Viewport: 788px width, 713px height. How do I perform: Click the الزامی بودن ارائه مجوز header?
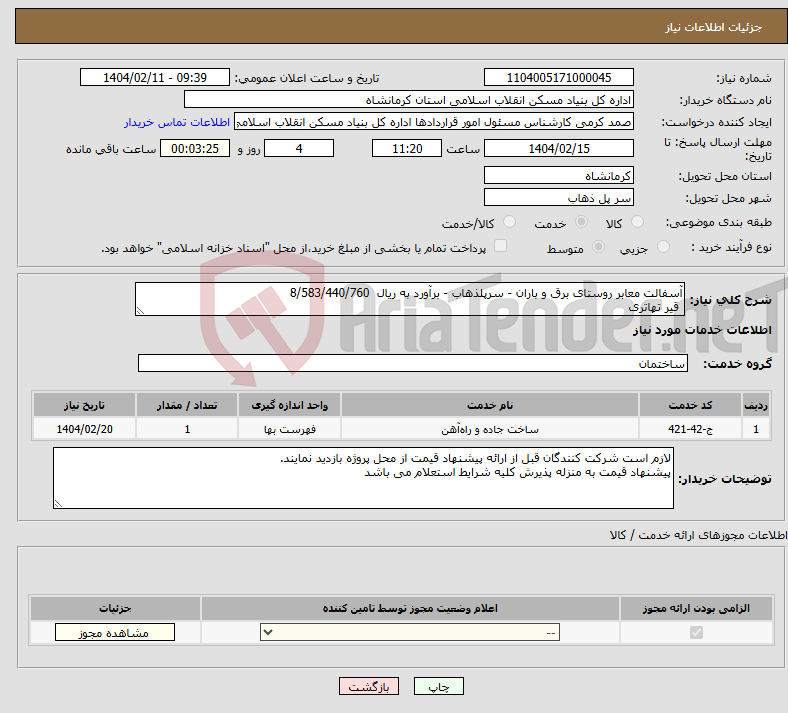coord(696,608)
